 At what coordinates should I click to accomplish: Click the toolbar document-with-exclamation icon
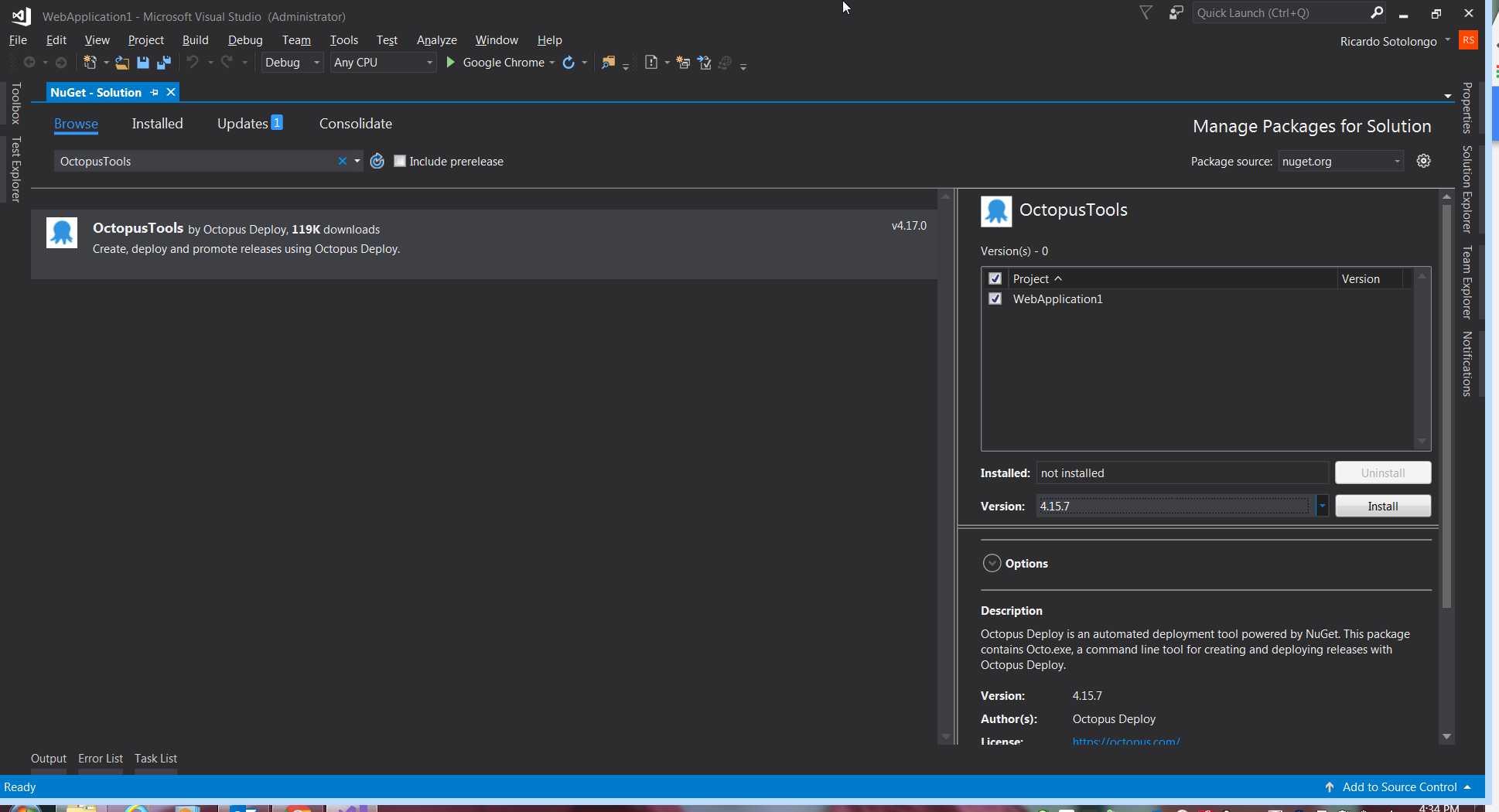651,63
